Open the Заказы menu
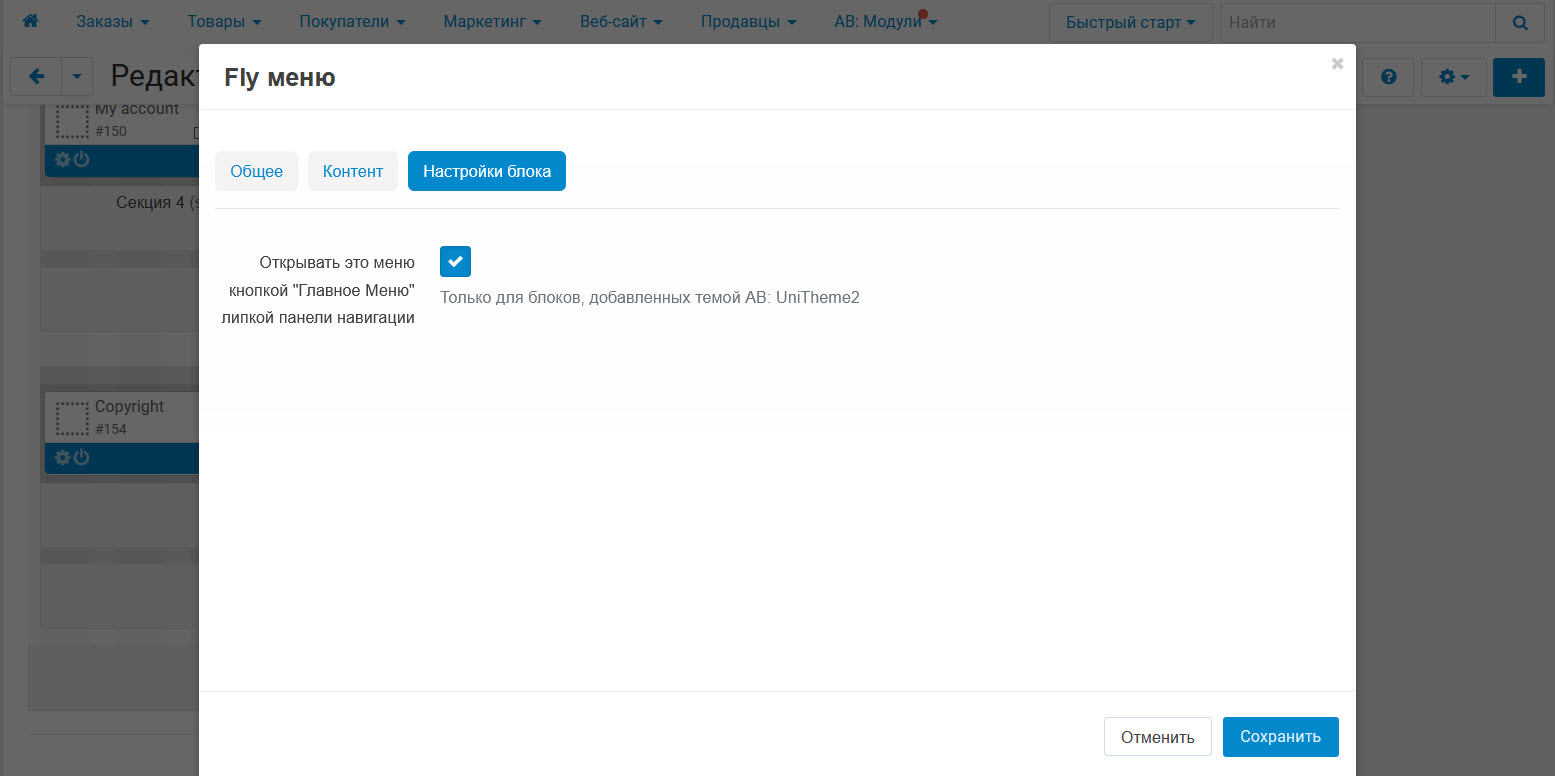Screen dimensions: 1555x776 click(113, 21)
